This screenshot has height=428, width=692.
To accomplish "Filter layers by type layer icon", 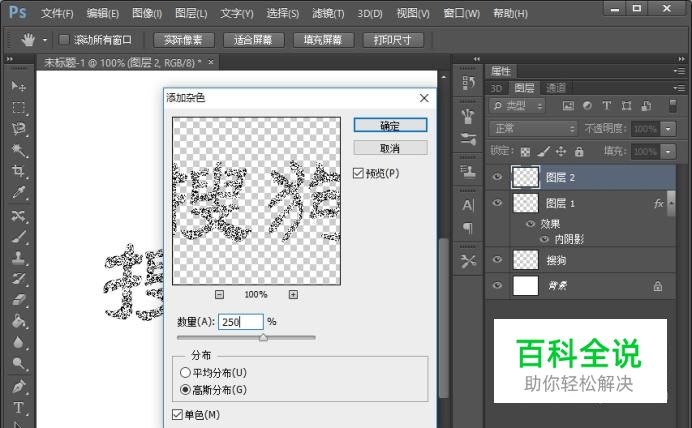I will pos(607,106).
